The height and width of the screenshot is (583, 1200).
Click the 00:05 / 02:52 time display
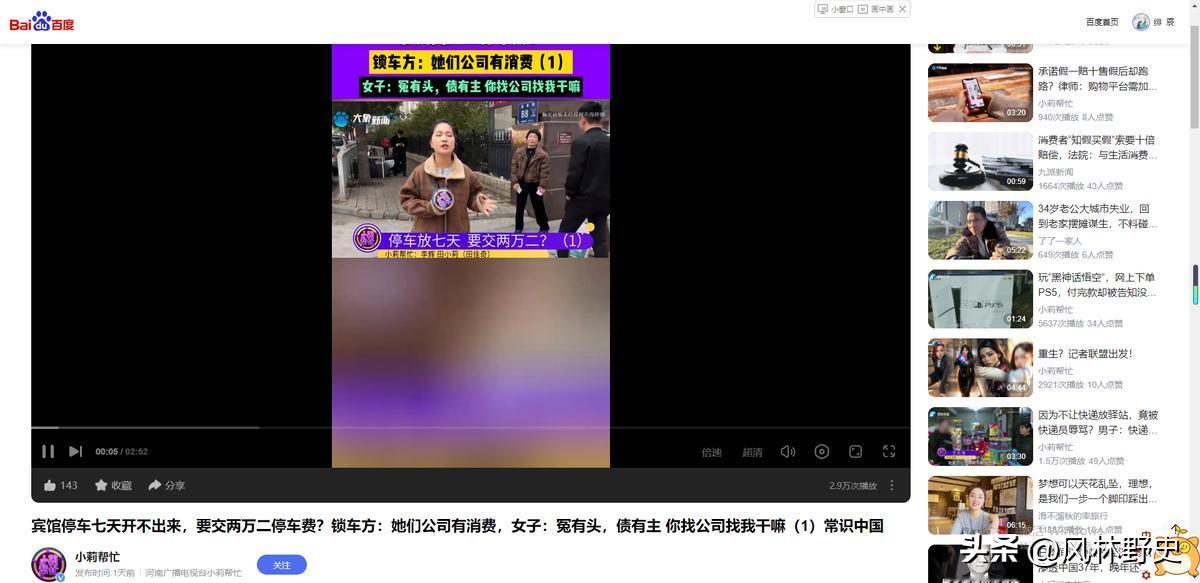(122, 452)
